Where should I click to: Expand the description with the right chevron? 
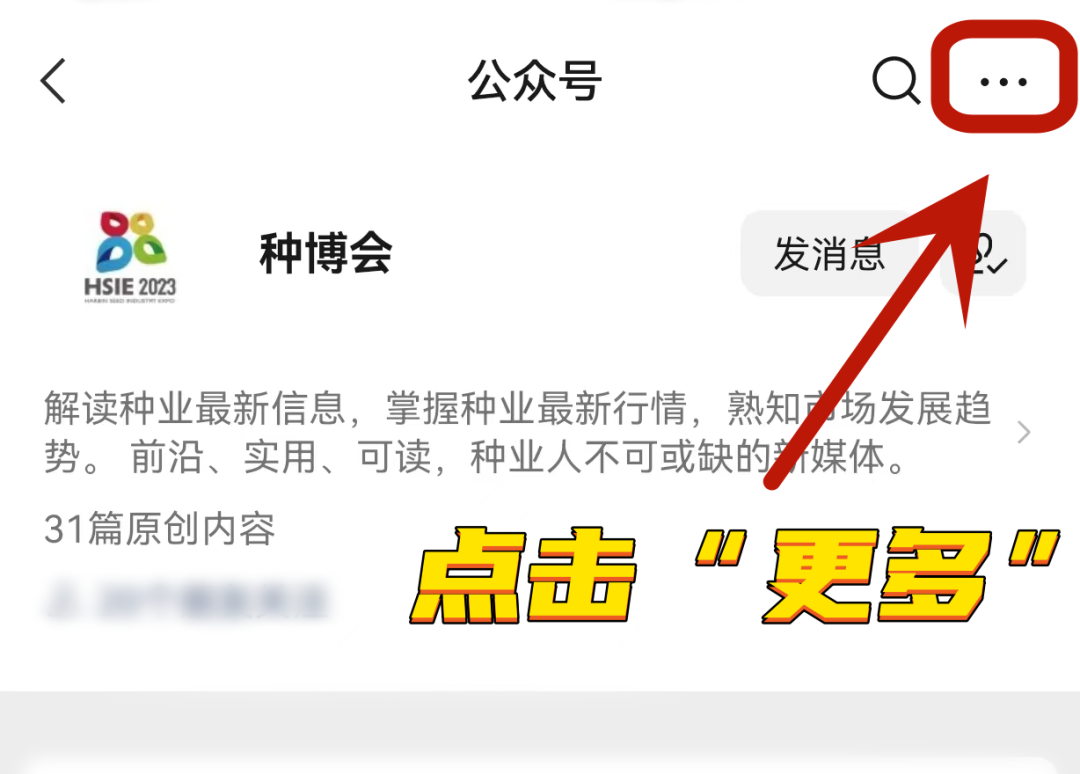tap(1024, 432)
